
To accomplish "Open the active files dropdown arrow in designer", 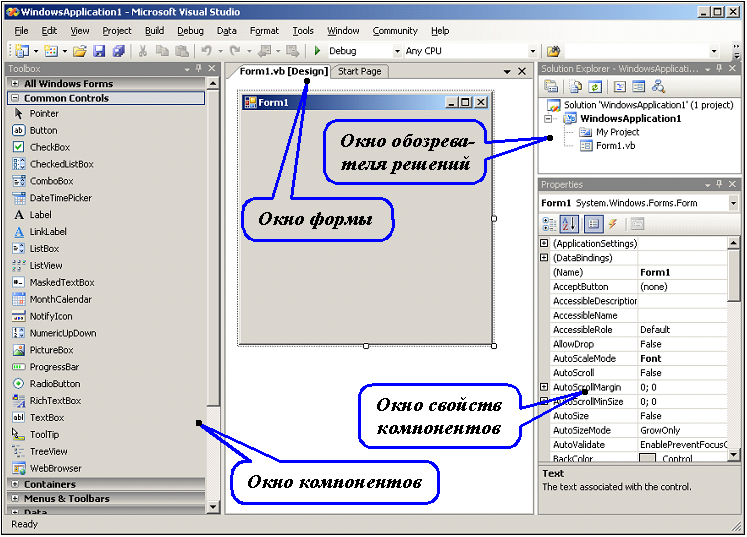I will tap(507, 71).
